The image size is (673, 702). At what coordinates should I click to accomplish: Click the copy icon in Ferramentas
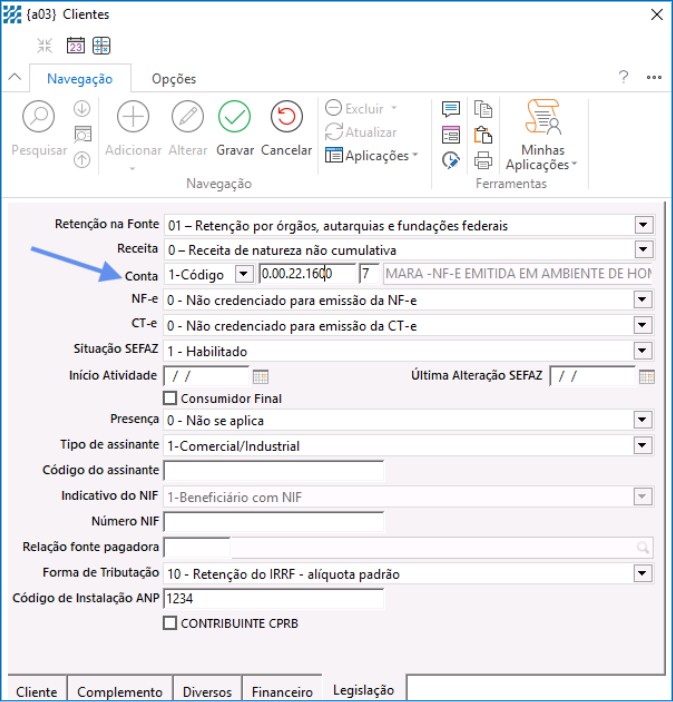point(483,110)
